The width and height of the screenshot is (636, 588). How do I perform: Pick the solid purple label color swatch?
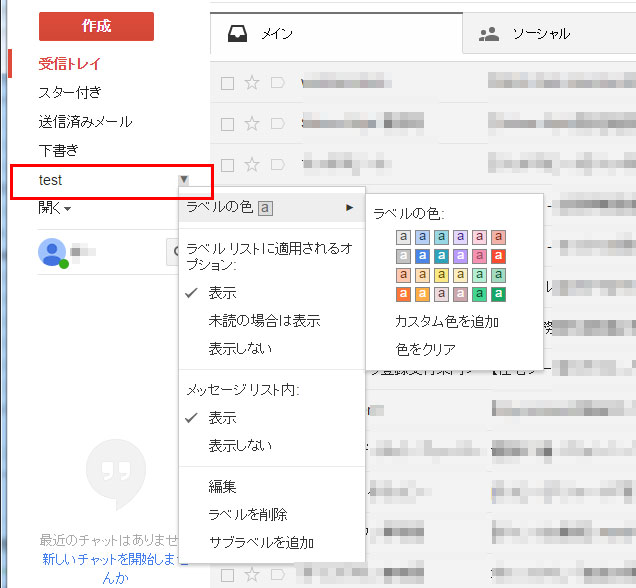click(x=460, y=256)
